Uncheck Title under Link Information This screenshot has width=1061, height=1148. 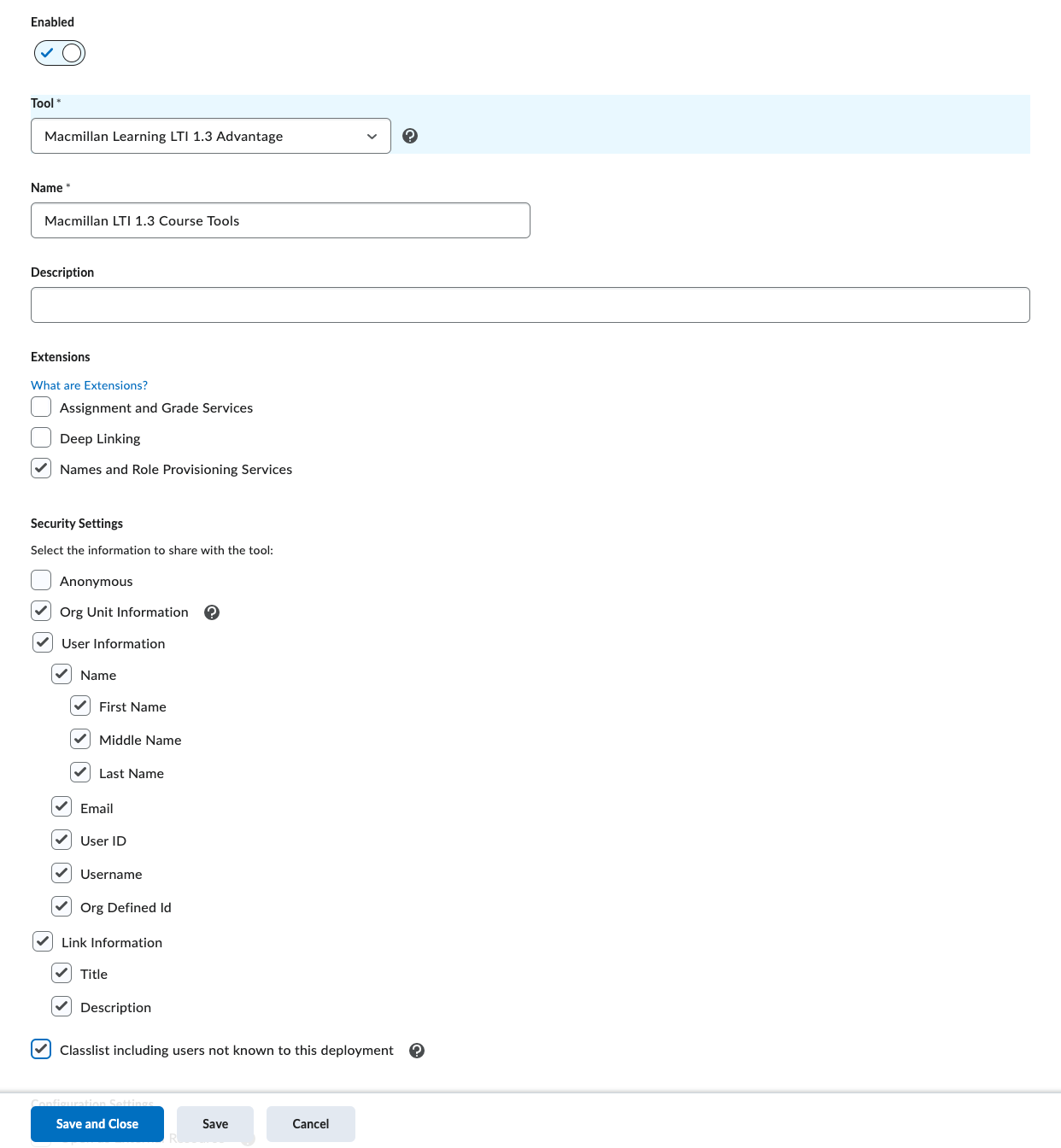click(62, 973)
